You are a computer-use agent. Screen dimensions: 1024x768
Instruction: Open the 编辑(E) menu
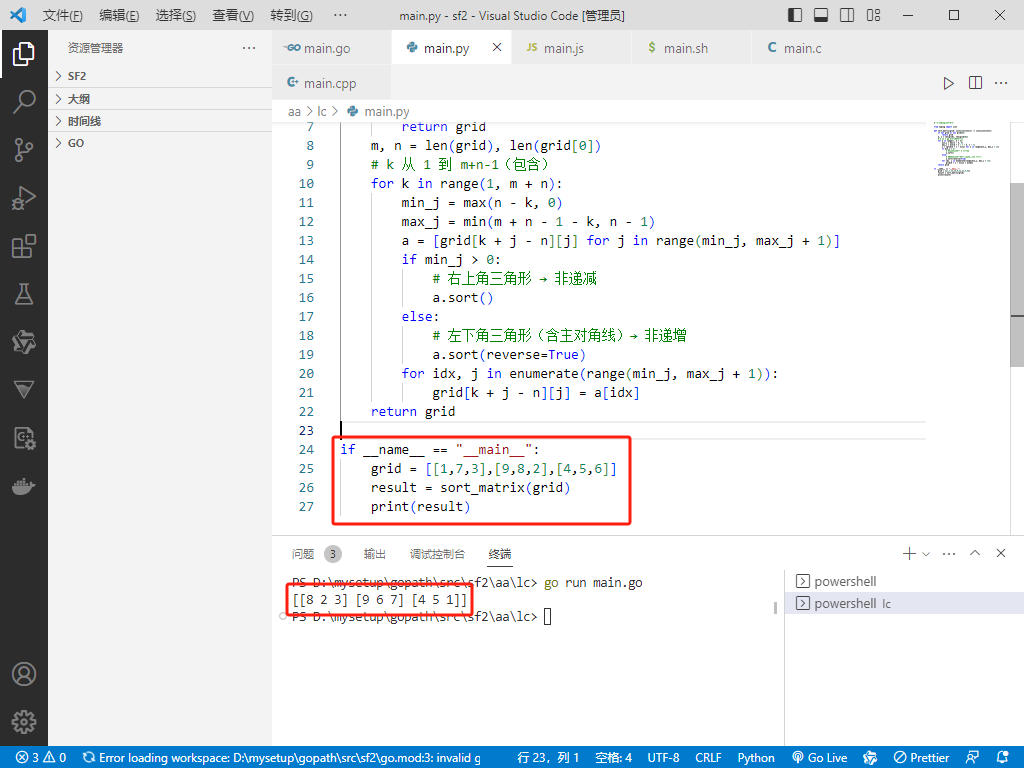click(119, 15)
